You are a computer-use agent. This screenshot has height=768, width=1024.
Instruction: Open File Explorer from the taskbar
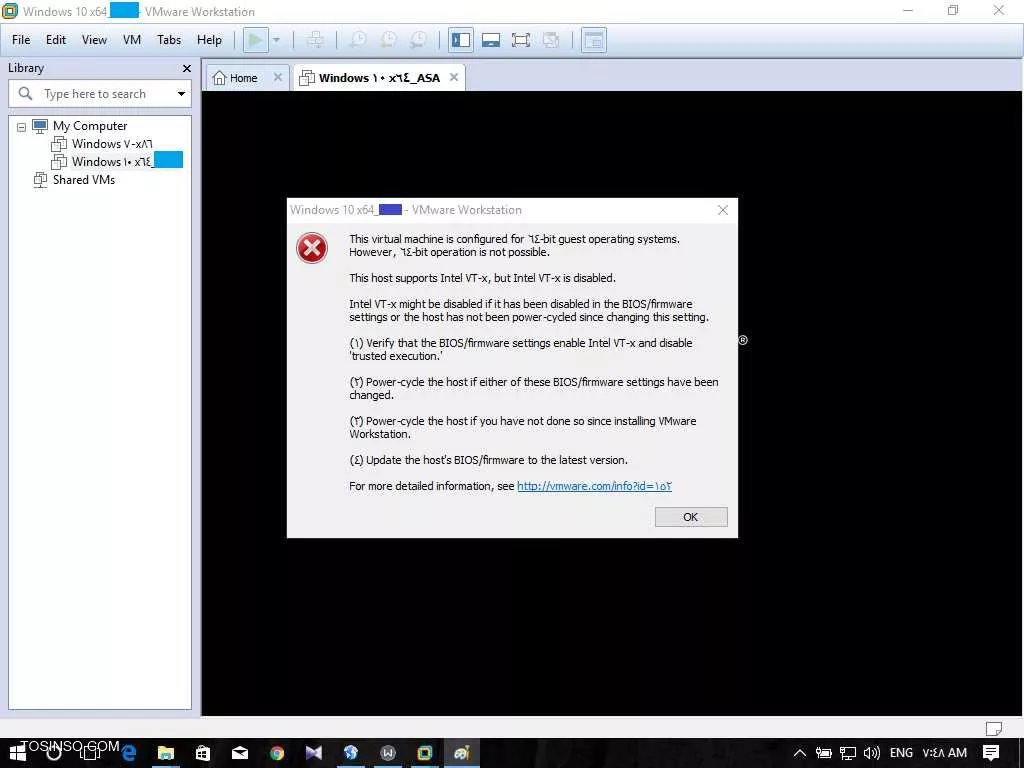tap(166, 753)
